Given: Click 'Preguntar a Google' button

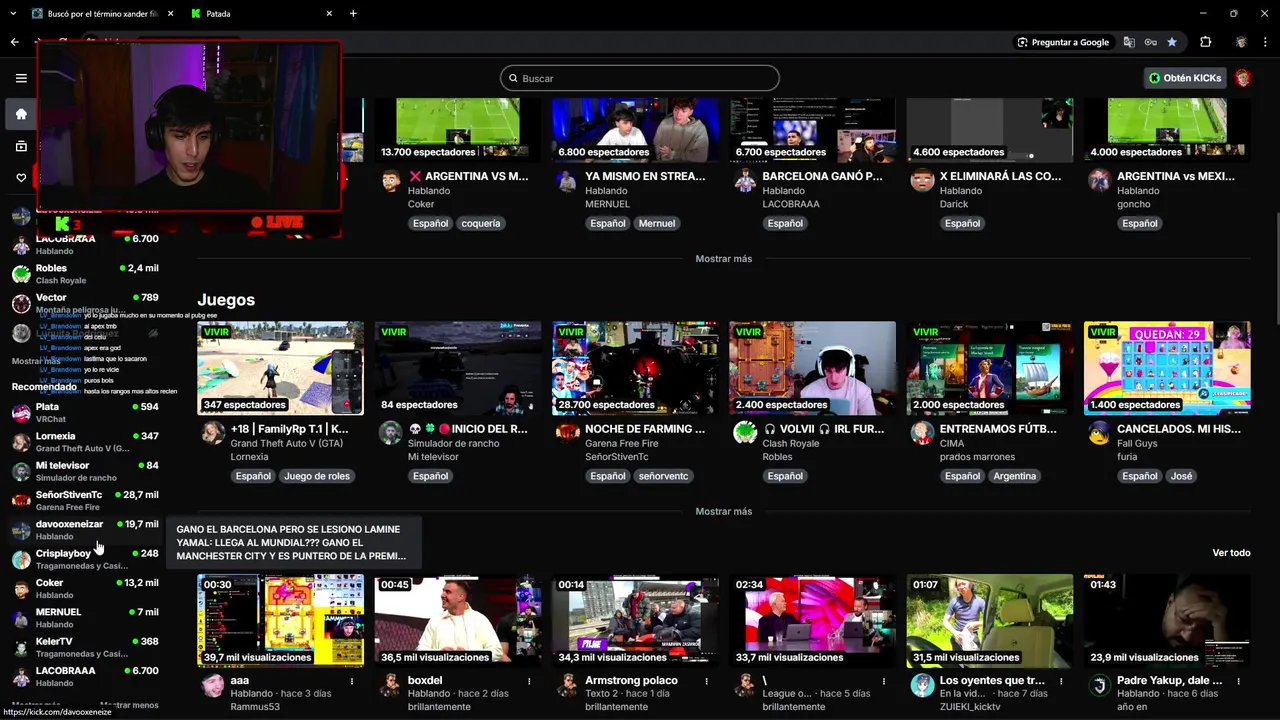Looking at the screenshot, I should [1062, 42].
